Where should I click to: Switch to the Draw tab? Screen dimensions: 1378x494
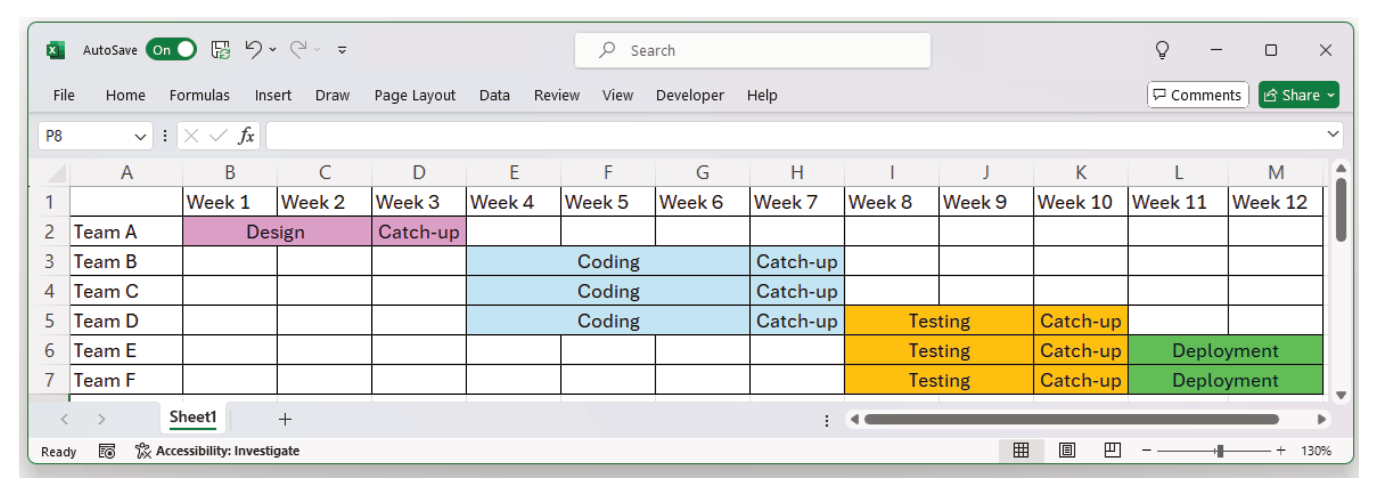pos(332,95)
